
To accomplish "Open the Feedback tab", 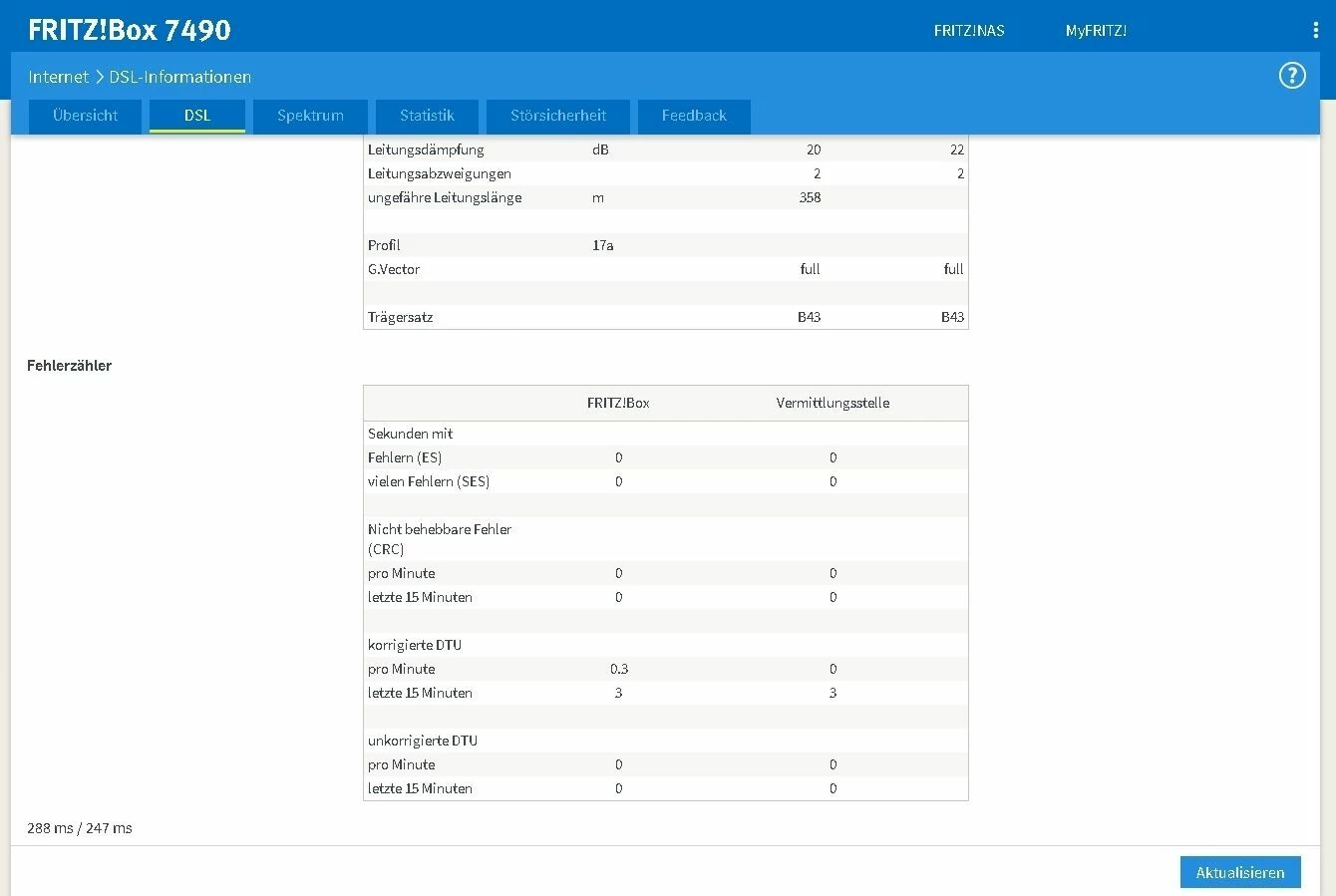I will point(694,116).
